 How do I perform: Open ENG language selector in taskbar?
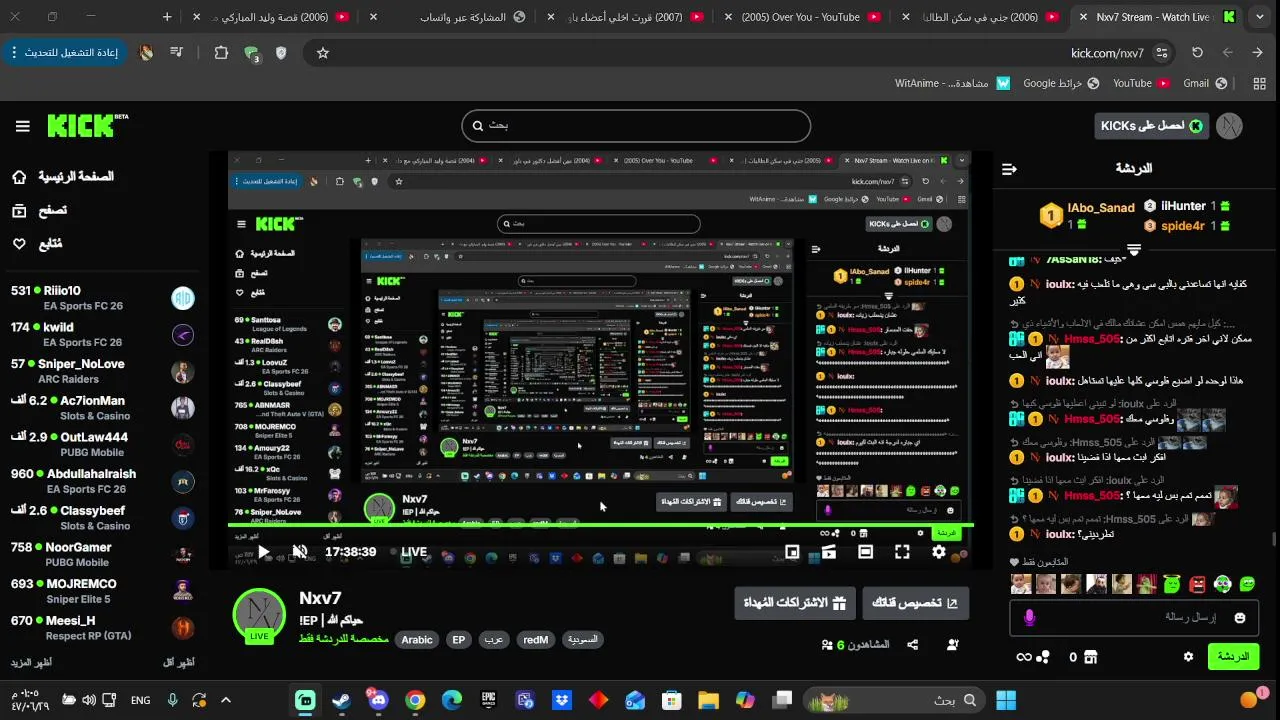click(x=141, y=700)
